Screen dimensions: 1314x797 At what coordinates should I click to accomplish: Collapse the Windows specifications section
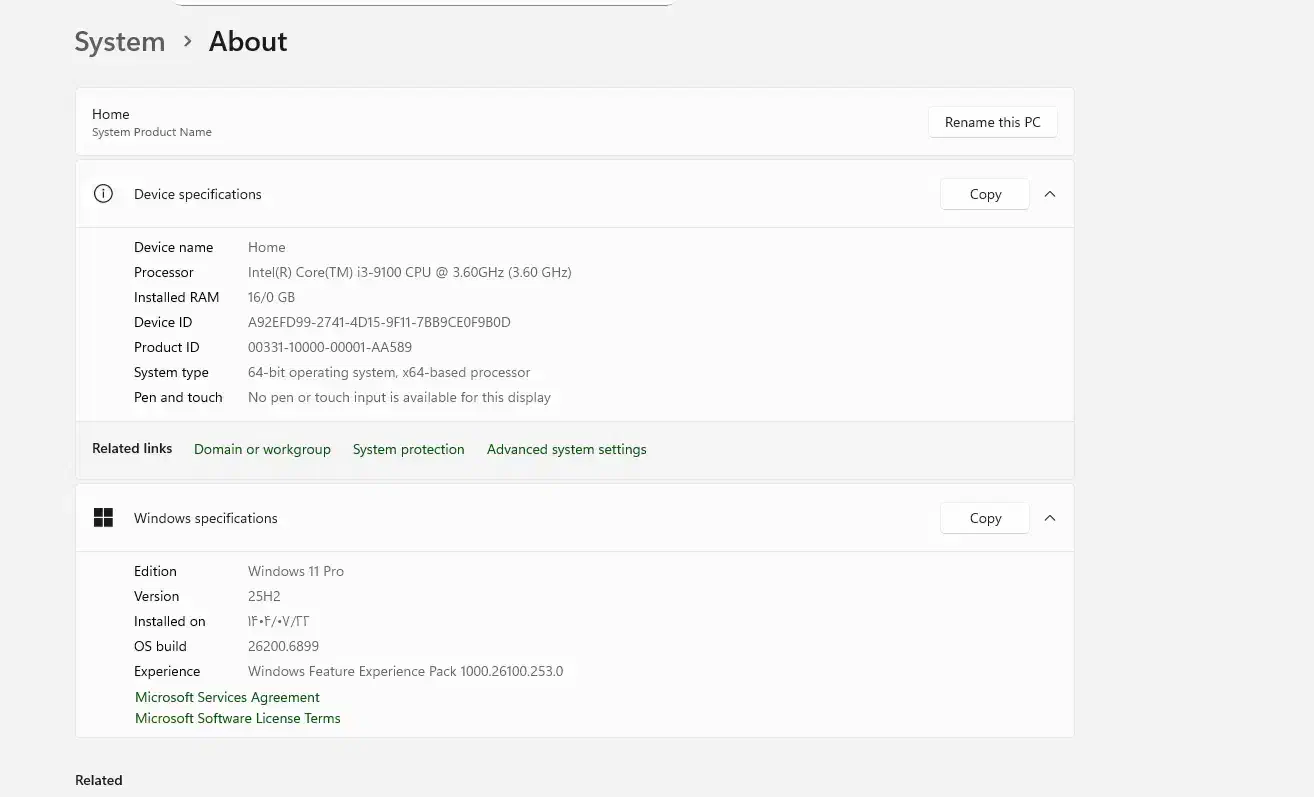(1050, 518)
